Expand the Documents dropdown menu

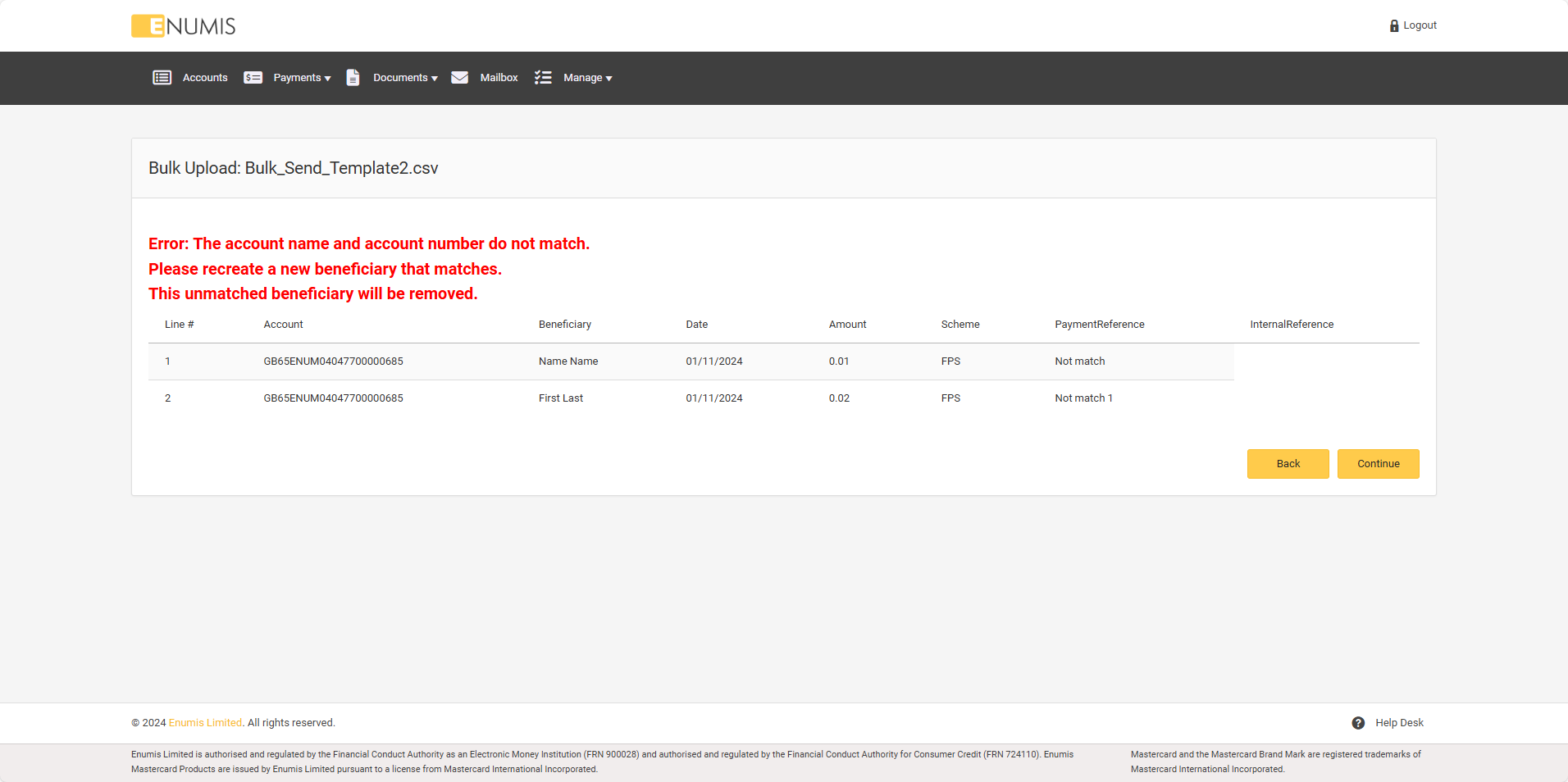tap(405, 78)
